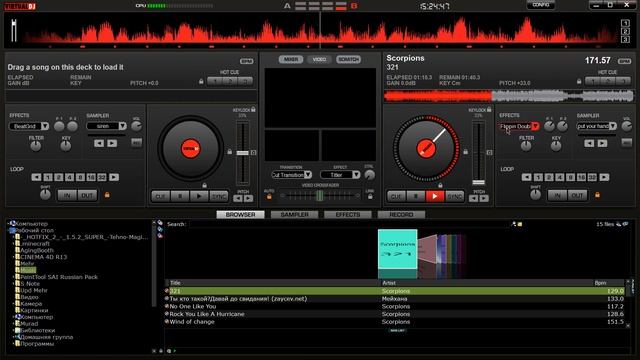Pause the right deck
This screenshot has width=640, height=360.
[x=416, y=196]
